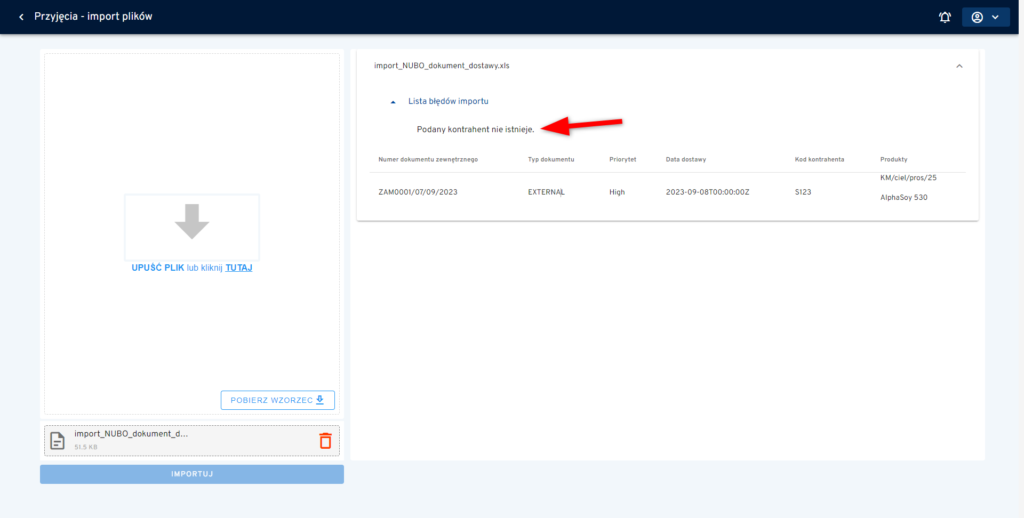
Task: Delete the uploaded file with trash icon
Action: [x=325, y=440]
